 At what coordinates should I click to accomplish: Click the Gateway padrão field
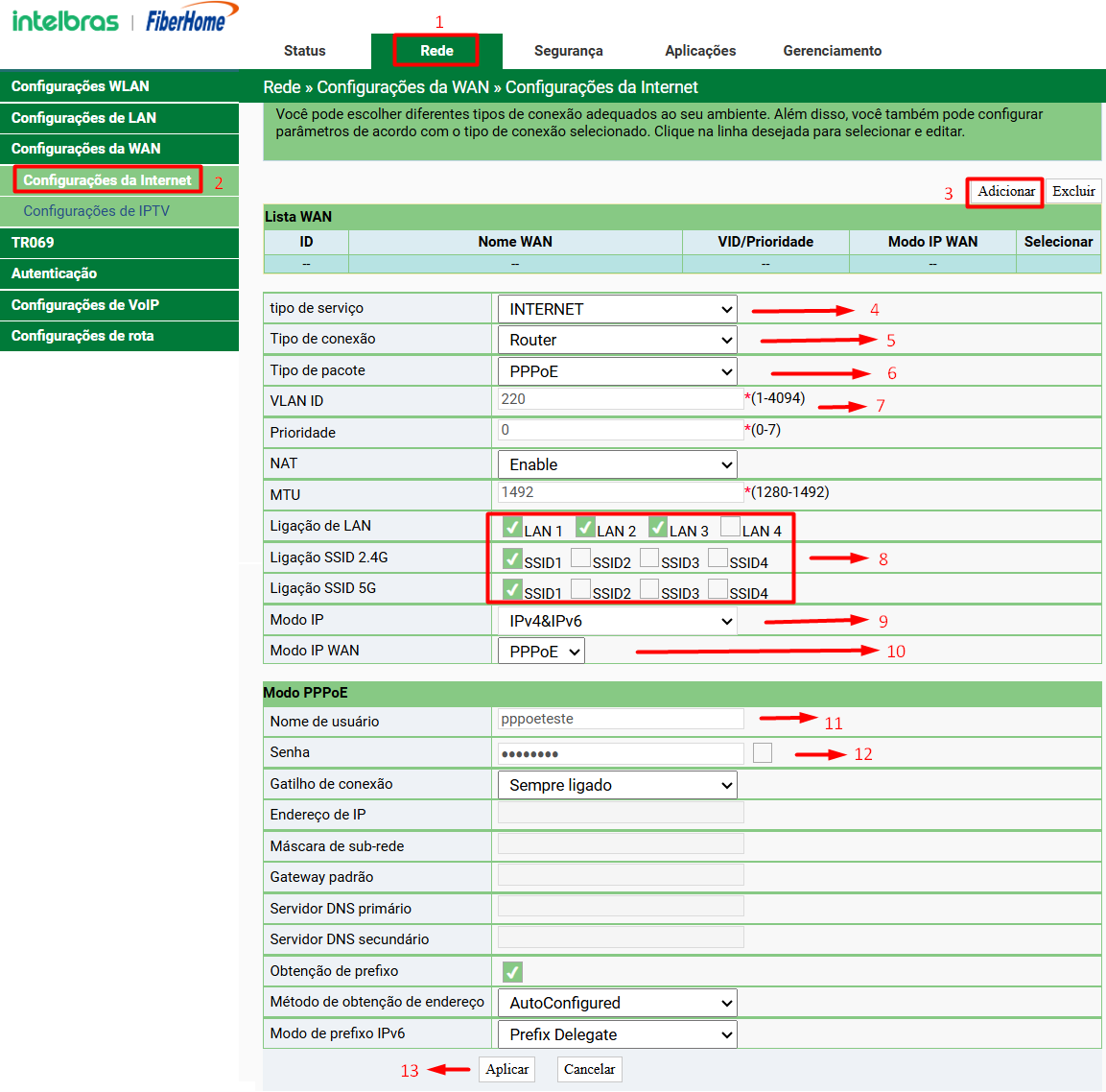coord(621,875)
